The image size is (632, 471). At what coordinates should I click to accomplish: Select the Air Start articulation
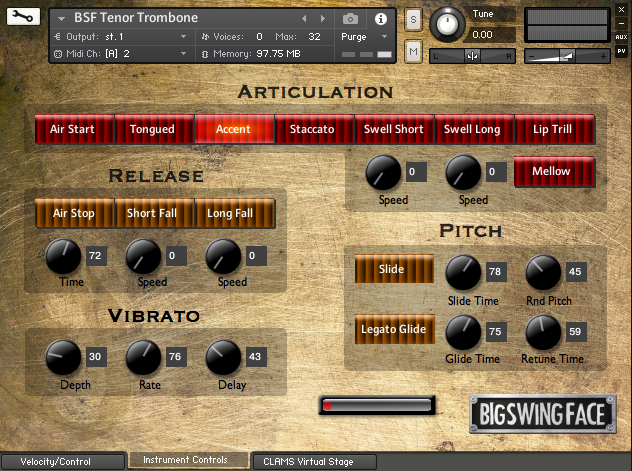tap(75, 129)
